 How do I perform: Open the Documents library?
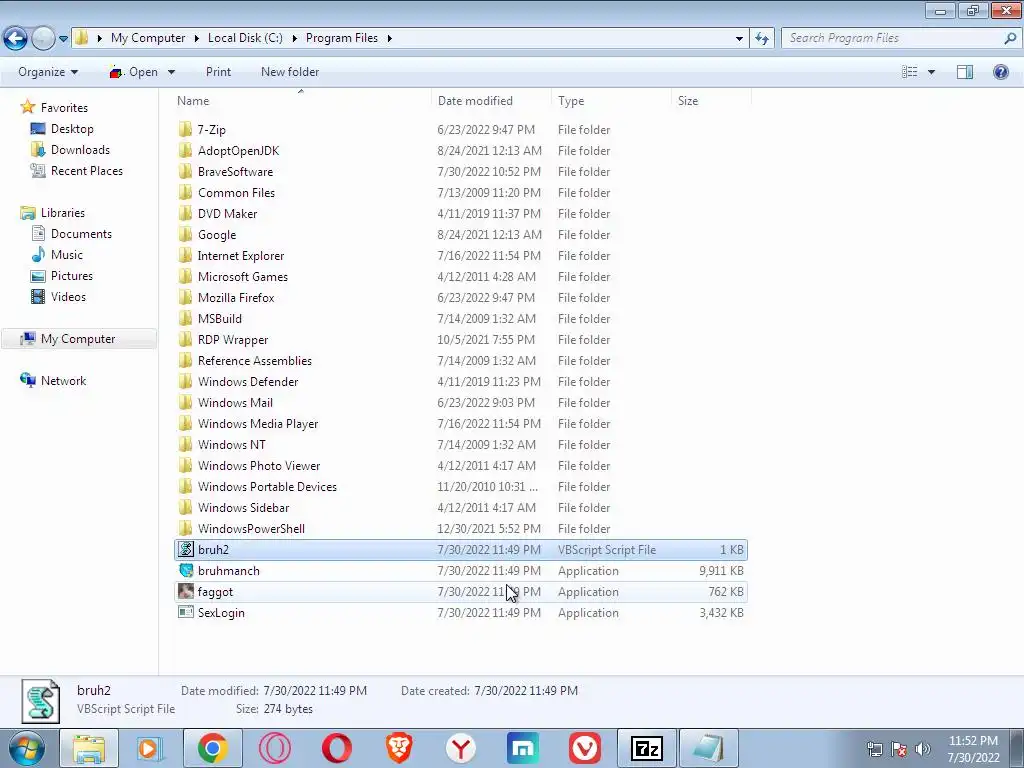coord(81,234)
